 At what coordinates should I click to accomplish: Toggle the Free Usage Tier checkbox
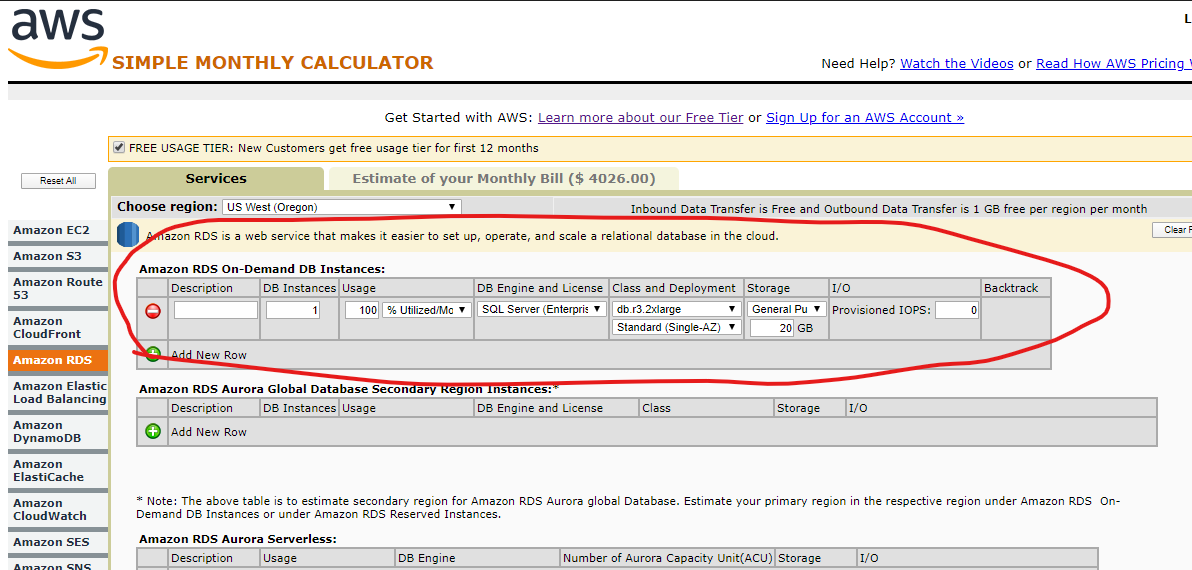pos(119,147)
